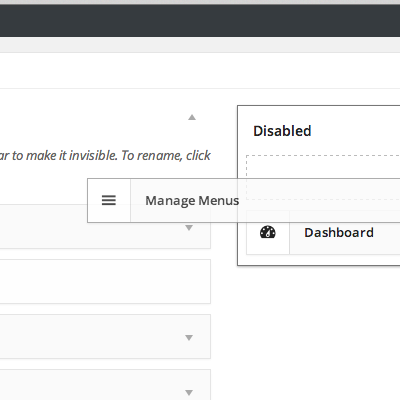Select the Dashboard menu item label
The width and height of the screenshot is (400, 400).
click(x=339, y=232)
